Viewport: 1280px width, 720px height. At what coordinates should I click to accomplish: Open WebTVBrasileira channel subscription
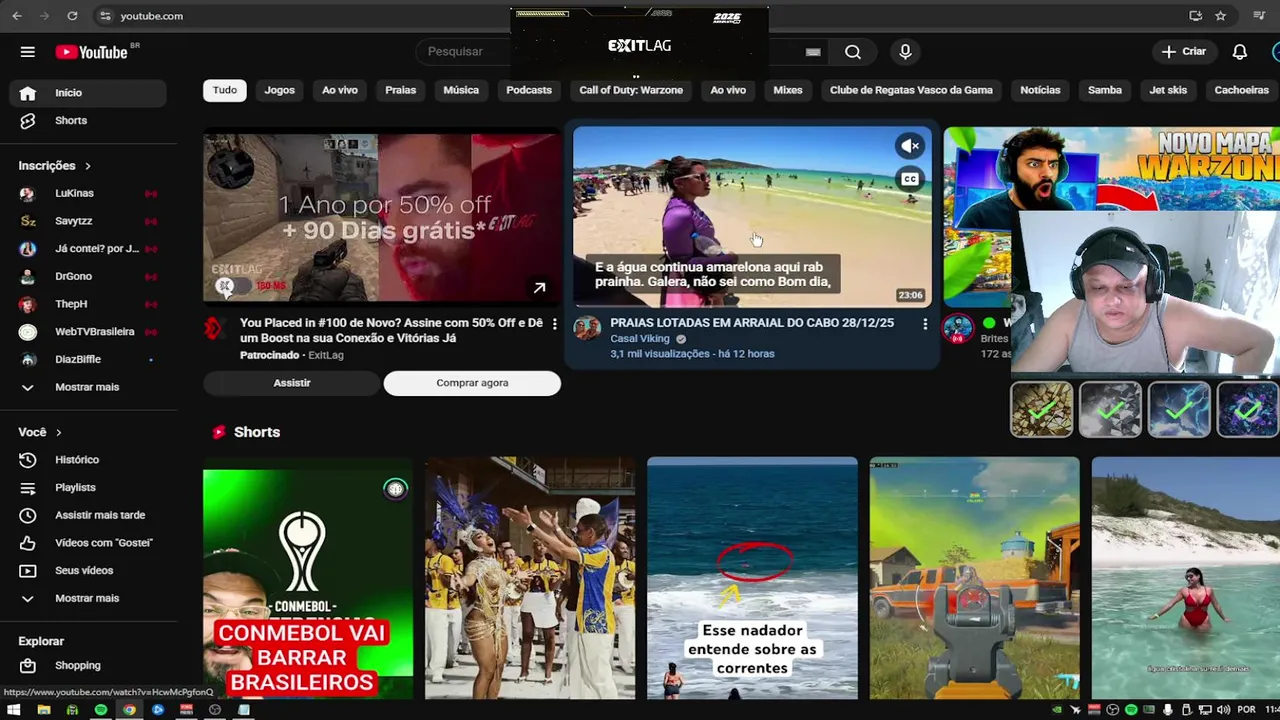pyautogui.click(x=88, y=331)
